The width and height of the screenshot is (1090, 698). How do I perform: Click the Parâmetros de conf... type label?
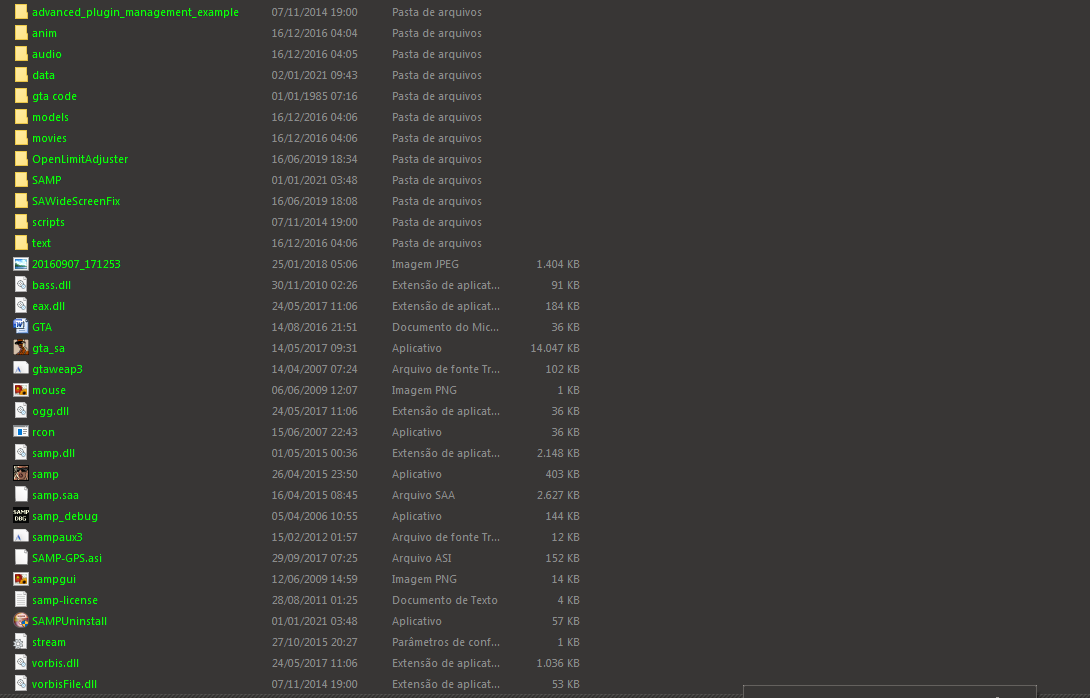446,642
